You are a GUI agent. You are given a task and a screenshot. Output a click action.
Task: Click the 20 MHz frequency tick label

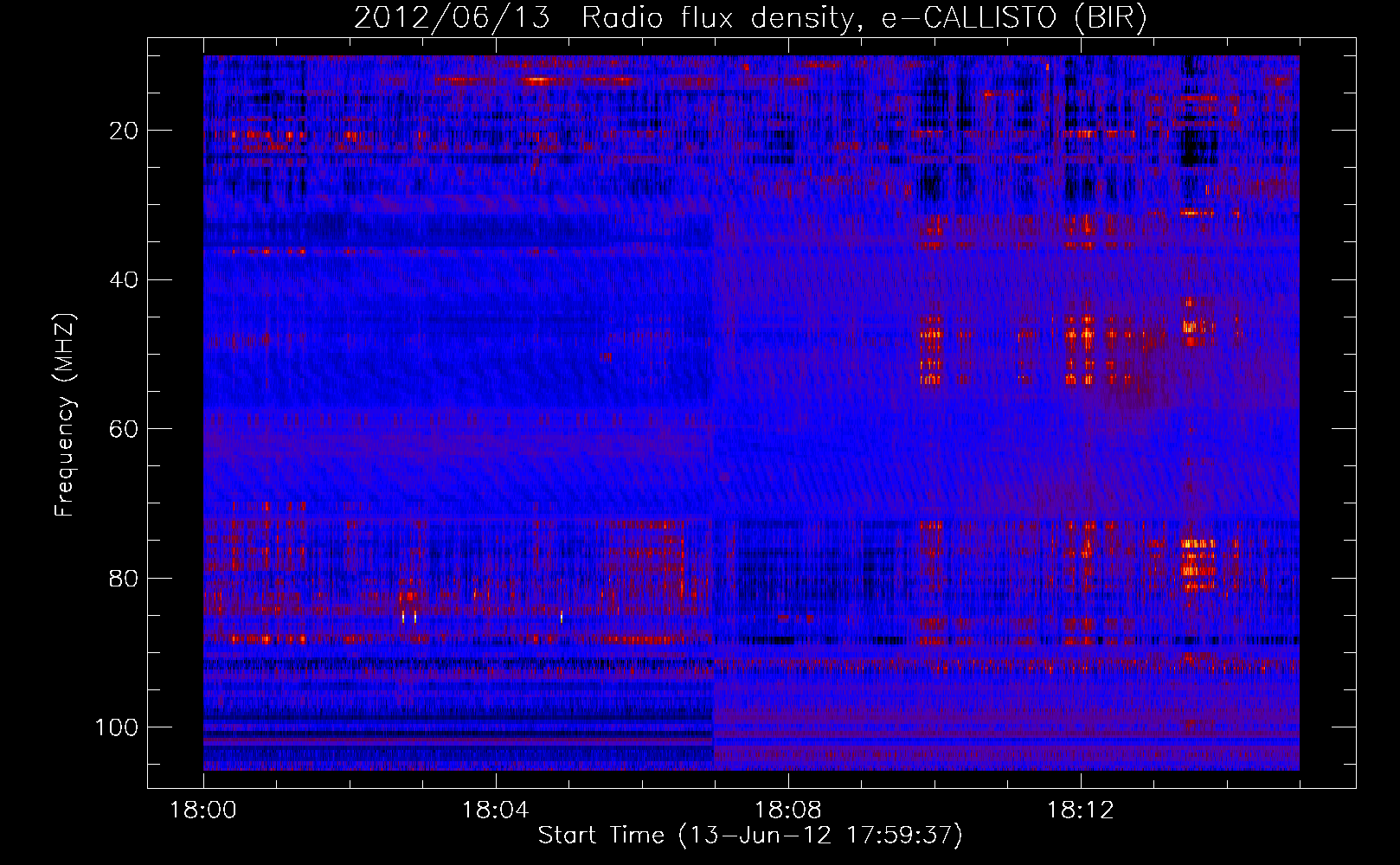[124, 131]
